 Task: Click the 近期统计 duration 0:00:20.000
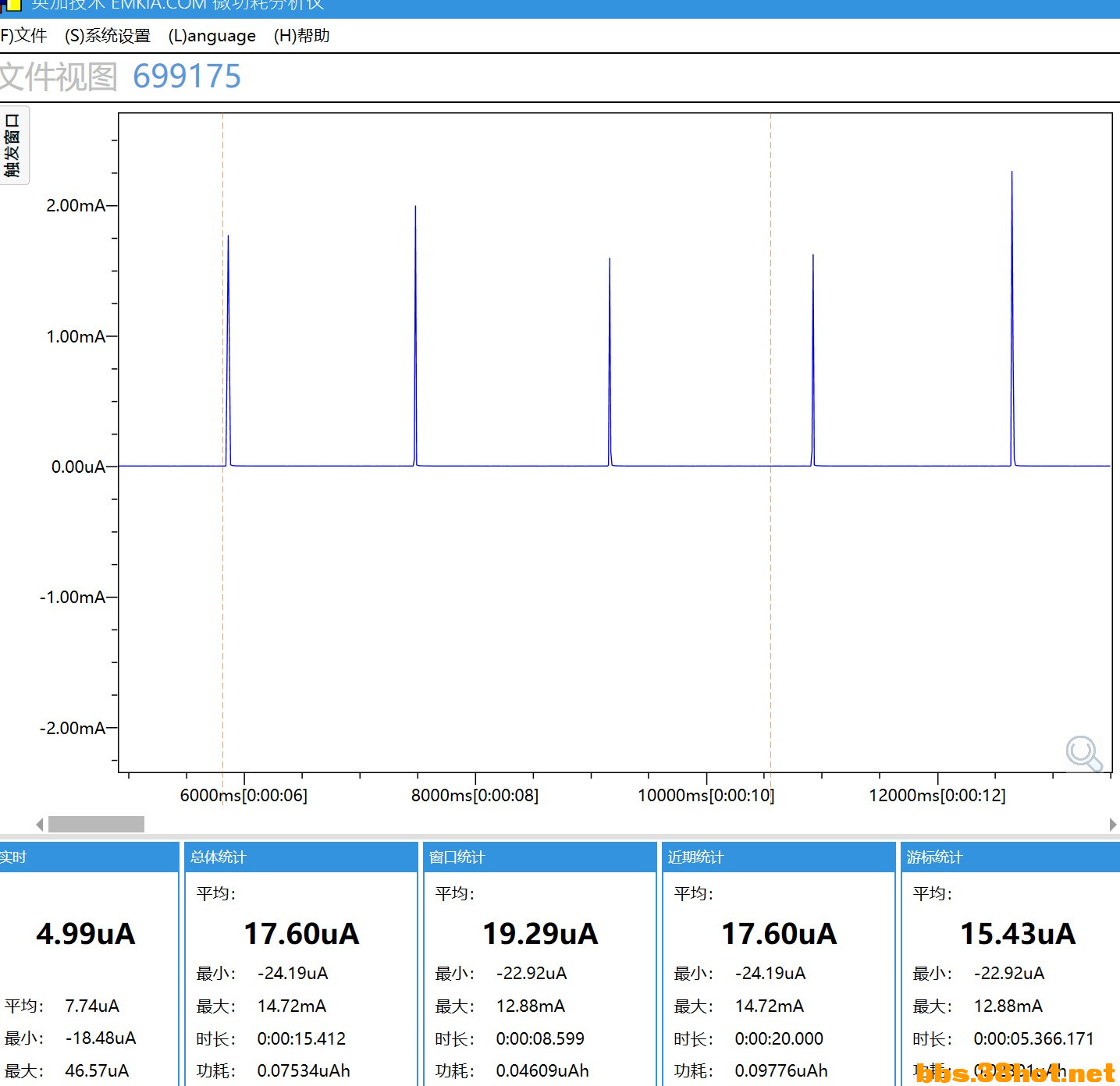pyautogui.click(x=779, y=1039)
